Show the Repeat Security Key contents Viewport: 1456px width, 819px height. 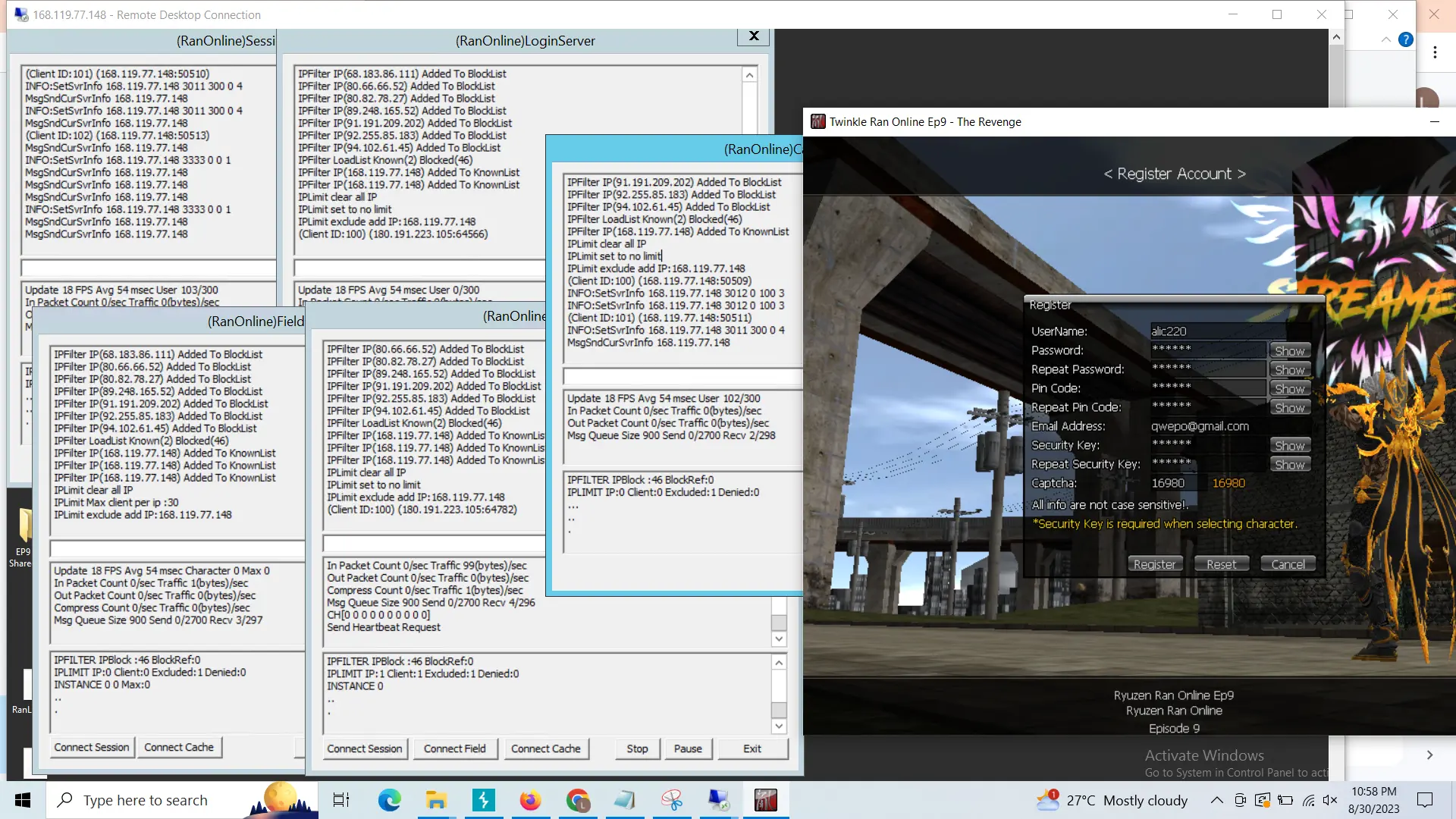click(x=1289, y=464)
